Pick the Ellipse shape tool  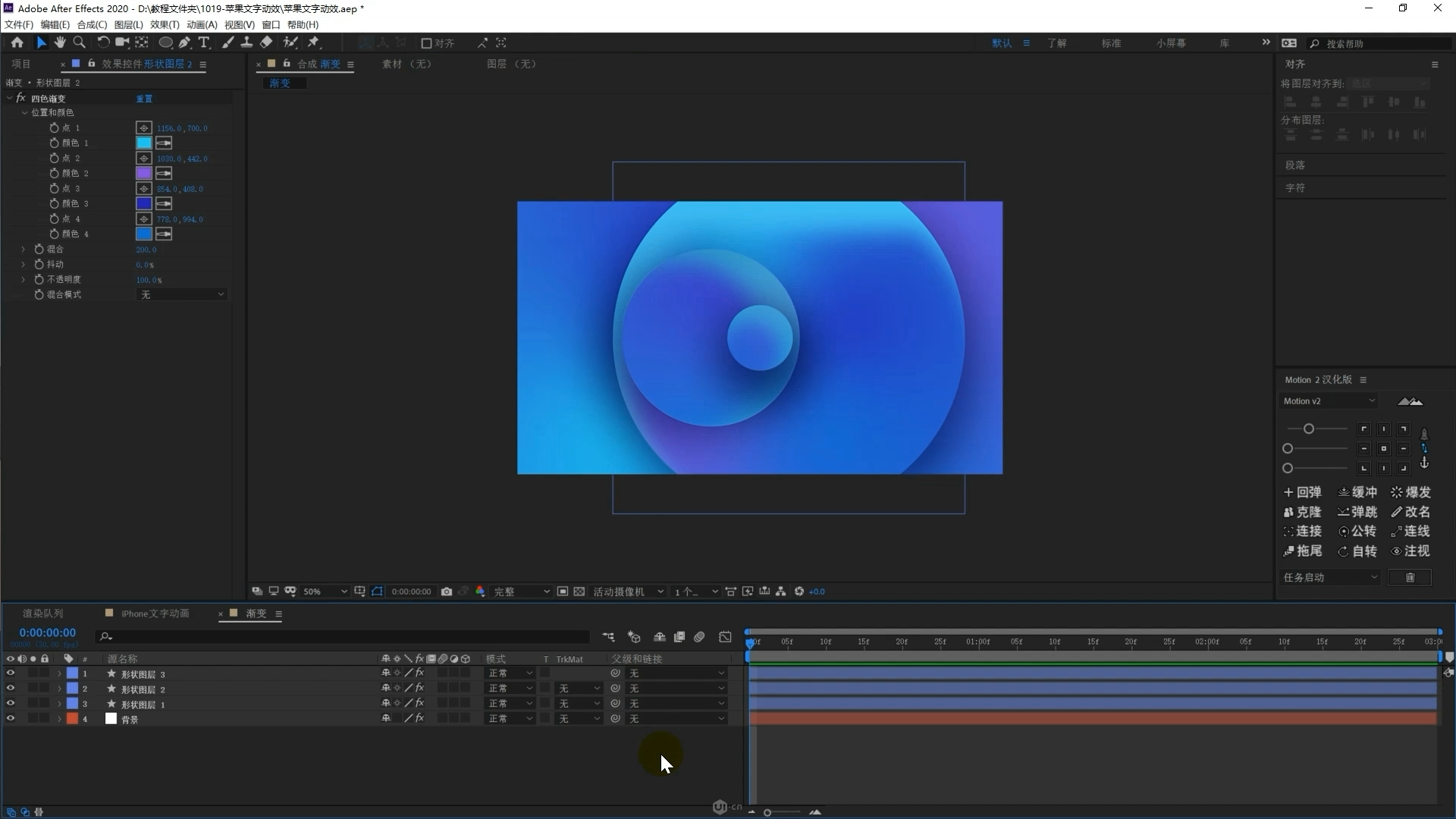point(165,42)
